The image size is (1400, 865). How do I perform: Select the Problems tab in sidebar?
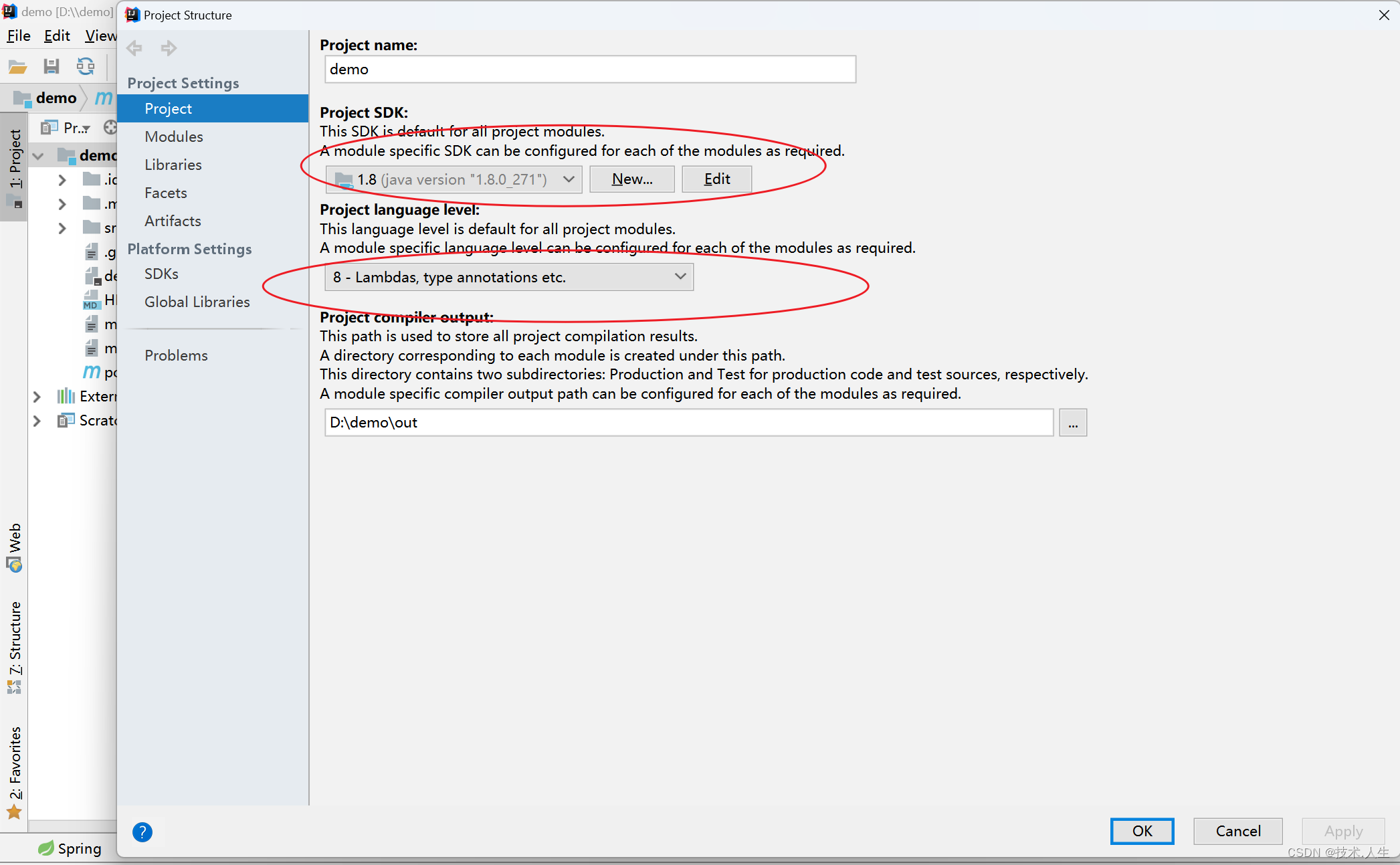176,355
